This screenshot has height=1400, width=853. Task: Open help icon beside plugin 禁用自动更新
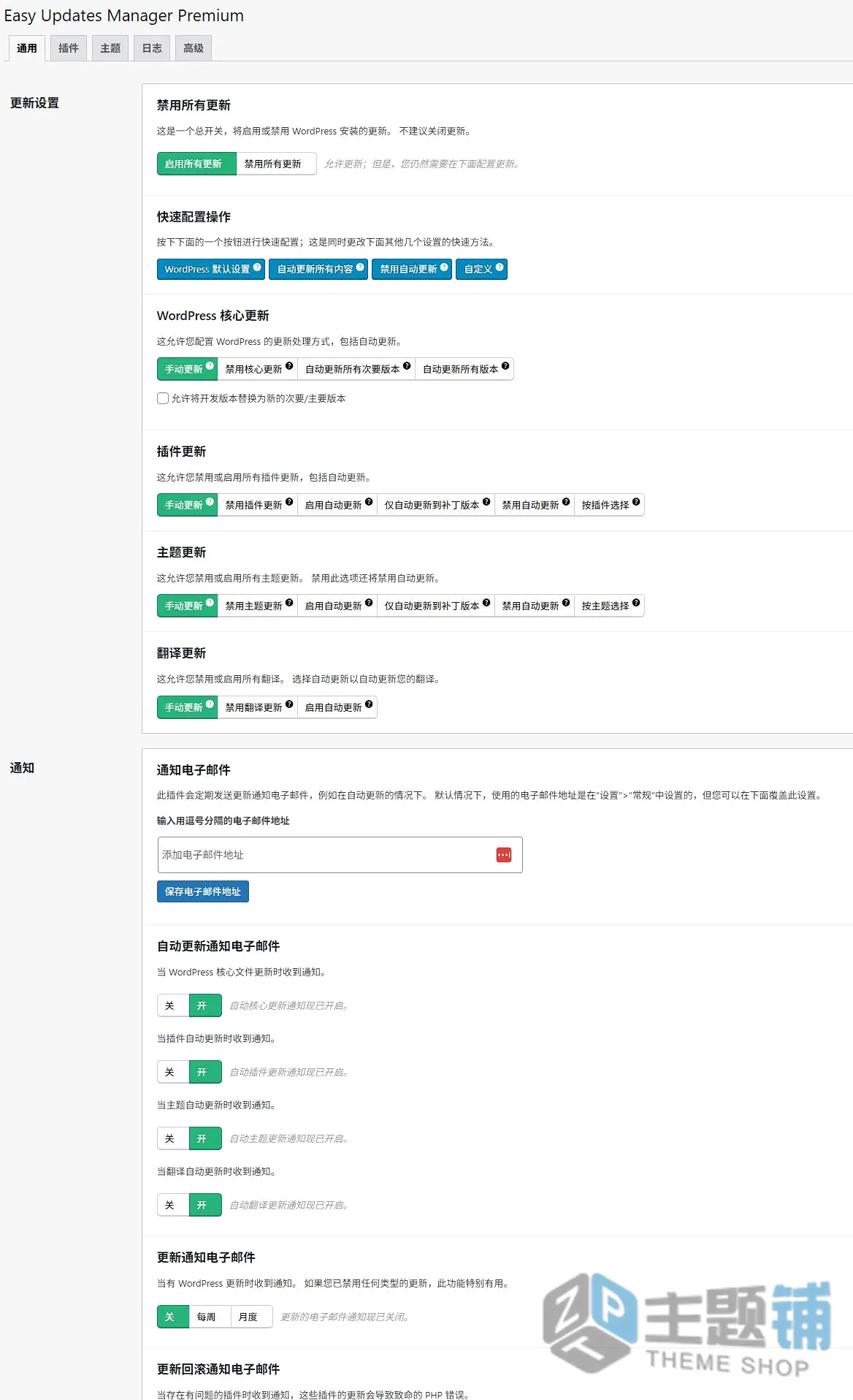click(x=566, y=502)
